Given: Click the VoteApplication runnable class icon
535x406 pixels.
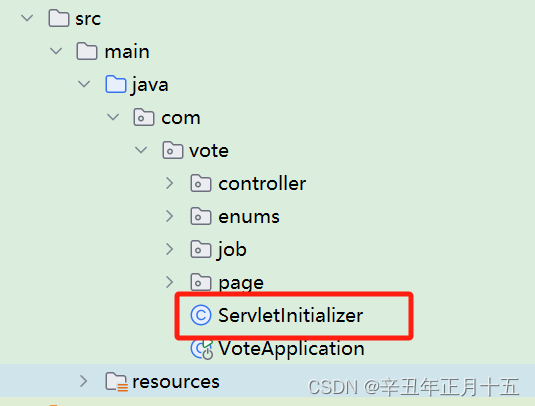Looking at the screenshot, I should tap(202, 349).
